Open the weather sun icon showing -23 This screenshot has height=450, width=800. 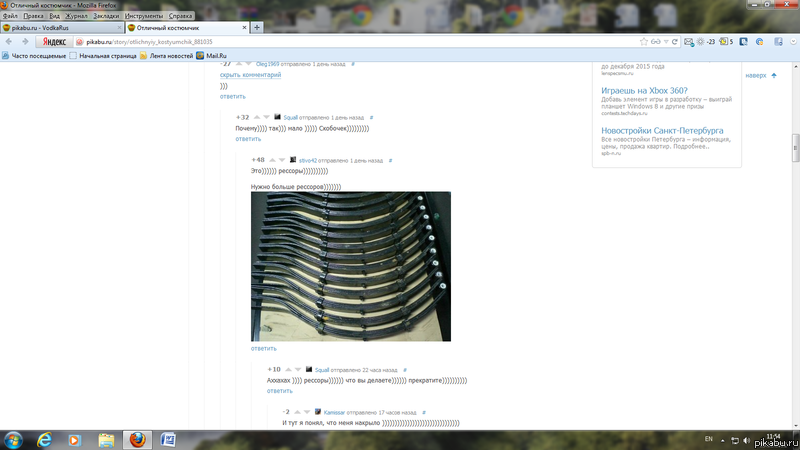tap(701, 42)
